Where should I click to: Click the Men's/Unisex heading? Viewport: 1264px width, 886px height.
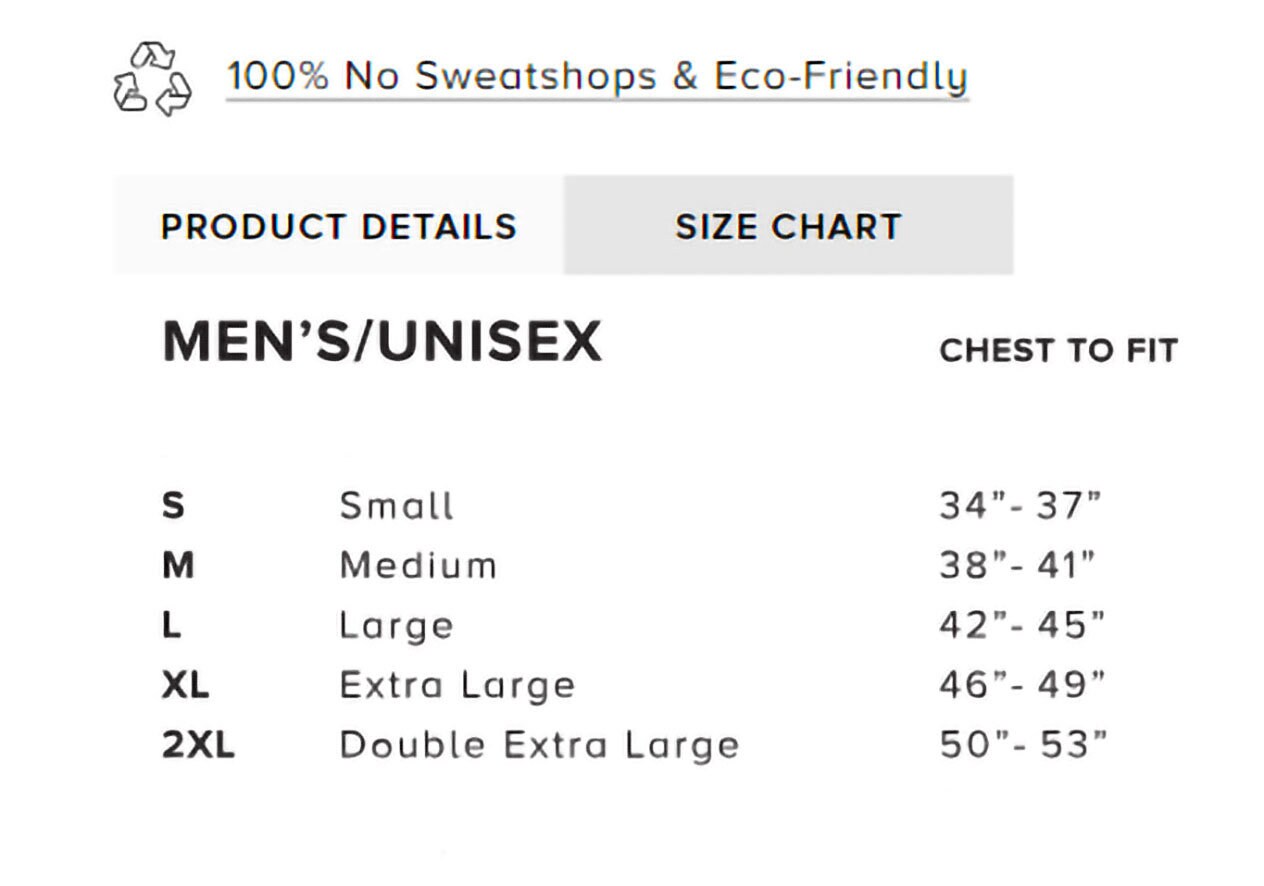[x=382, y=343]
